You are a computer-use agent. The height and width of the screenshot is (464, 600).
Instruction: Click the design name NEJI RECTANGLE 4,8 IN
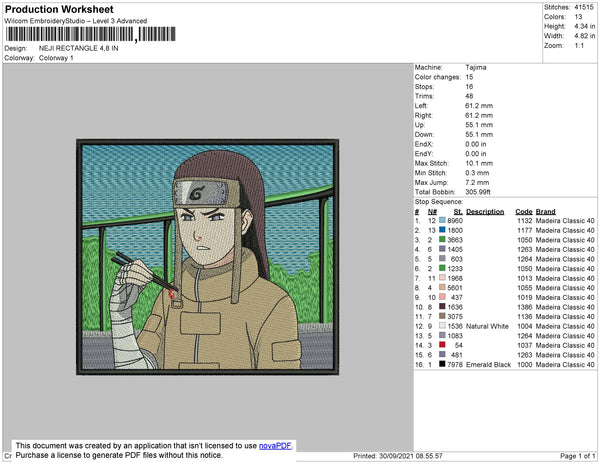click(78, 48)
